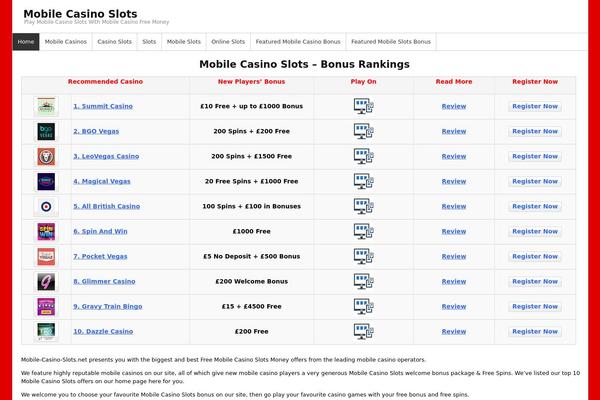The height and width of the screenshot is (400, 600).
Task: Open the 4. Magical Vegas link
Action: pos(102,181)
